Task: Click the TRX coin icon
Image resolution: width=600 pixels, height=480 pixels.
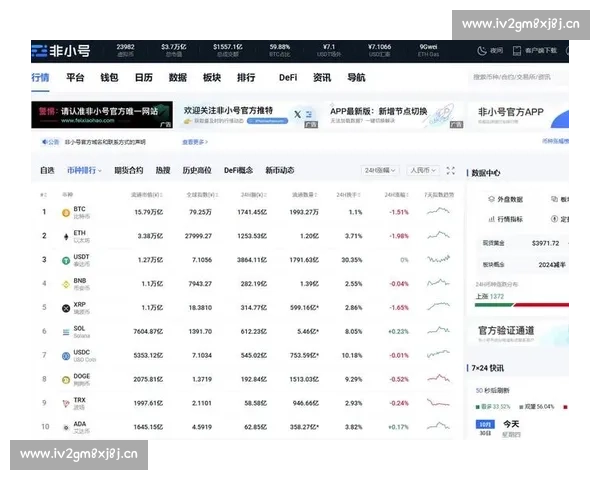Action: click(x=66, y=403)
